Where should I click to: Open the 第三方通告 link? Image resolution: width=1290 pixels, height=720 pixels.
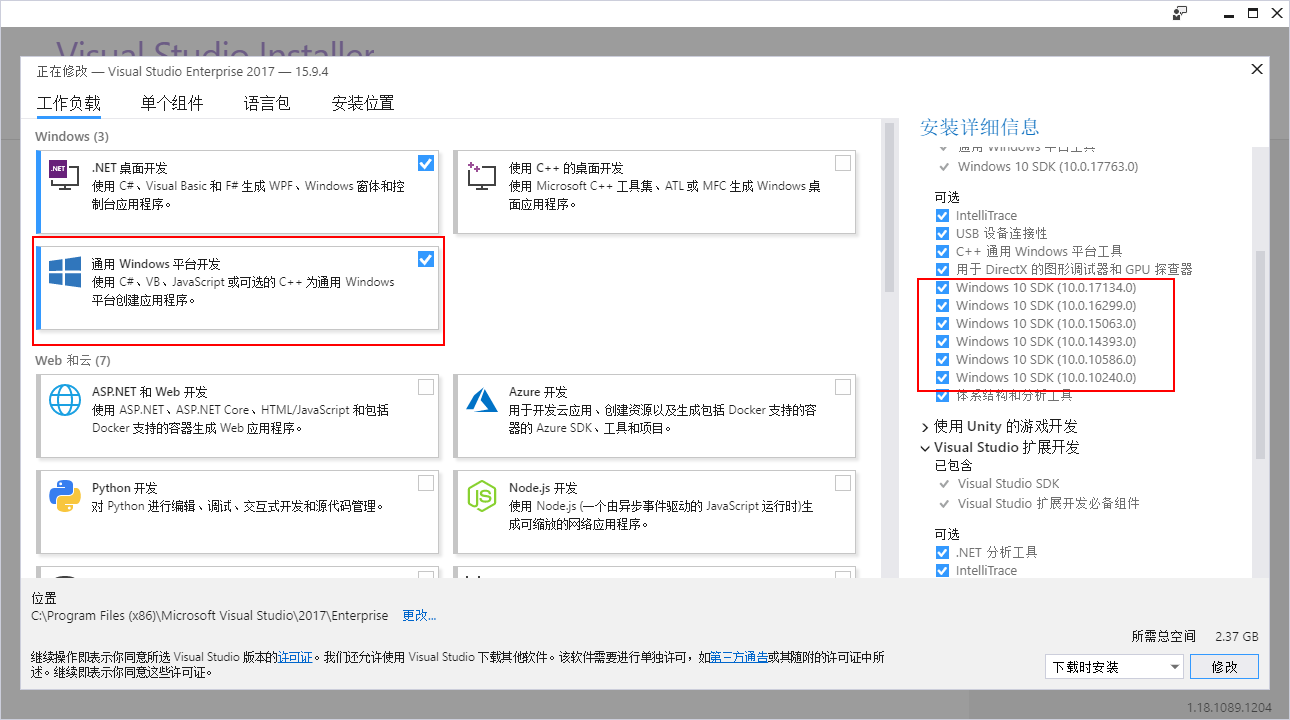(x=739, y=657)
